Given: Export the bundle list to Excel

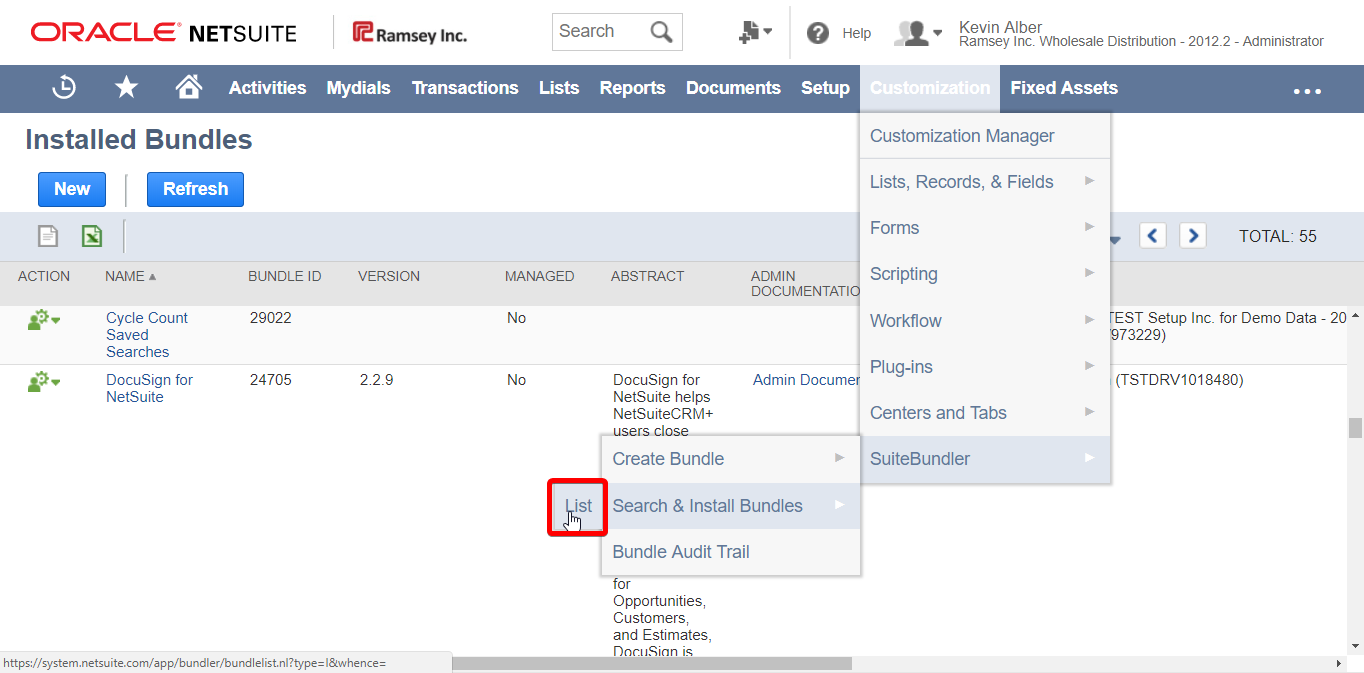Looking at the screenshot, I should click(x=91, y=235).
